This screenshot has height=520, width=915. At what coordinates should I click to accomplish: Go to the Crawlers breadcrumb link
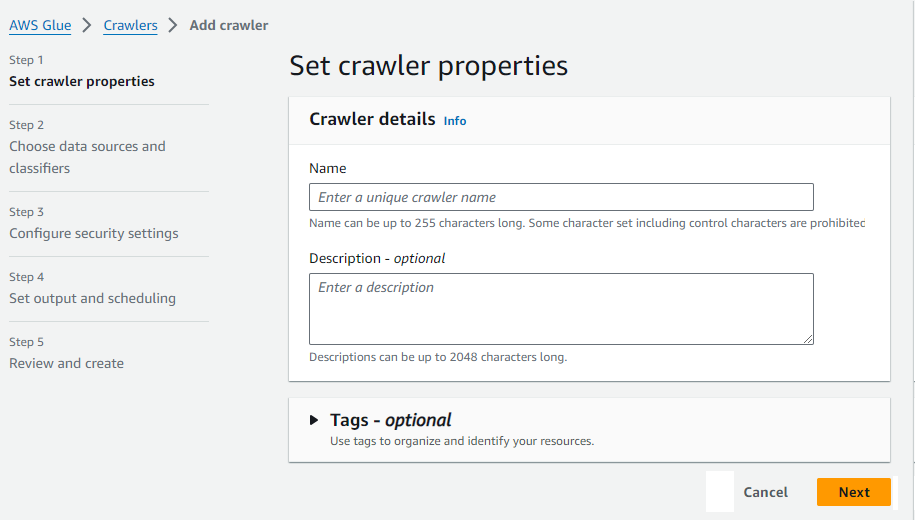pos(130,25)
